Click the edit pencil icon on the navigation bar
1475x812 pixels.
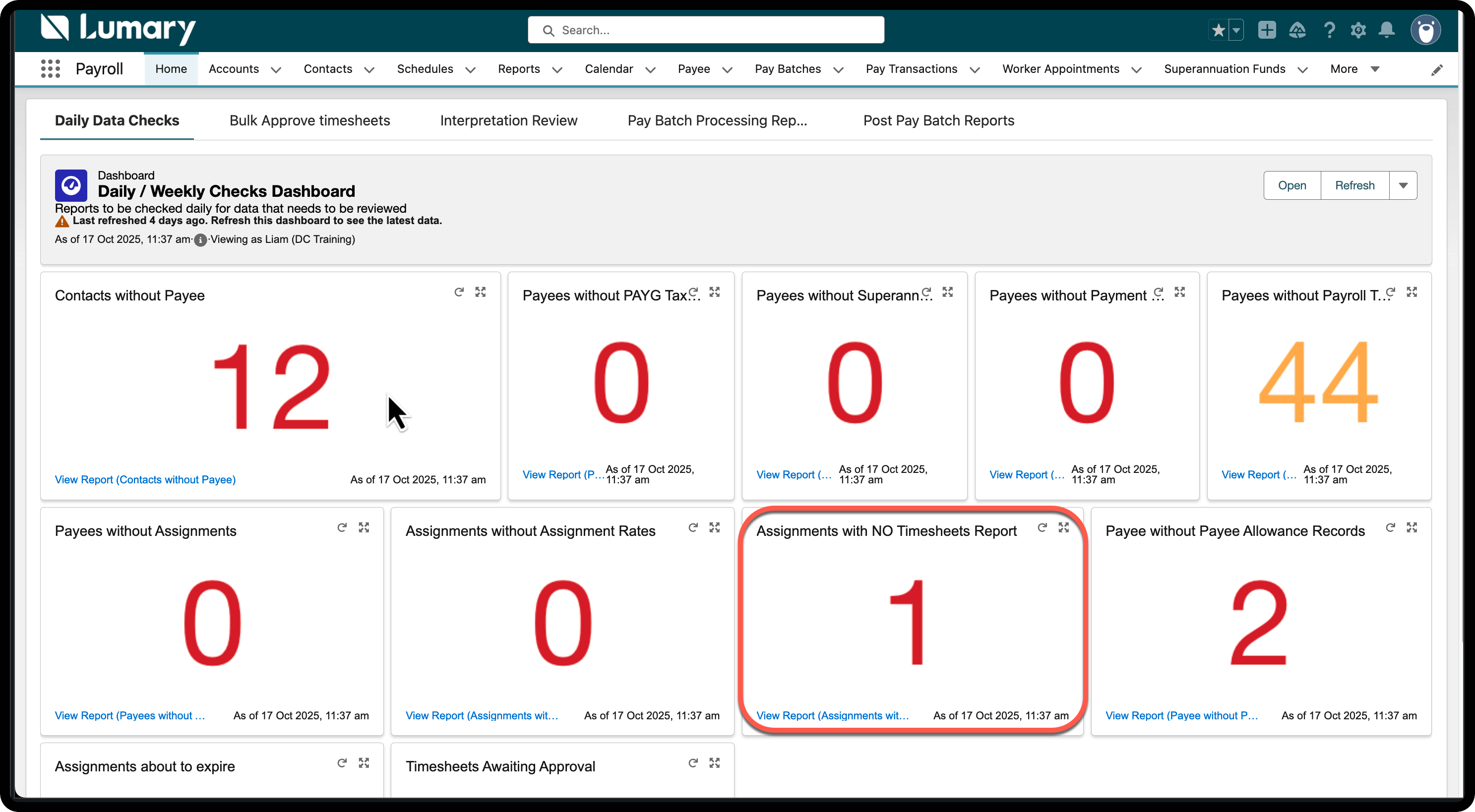coord(1438,69)
